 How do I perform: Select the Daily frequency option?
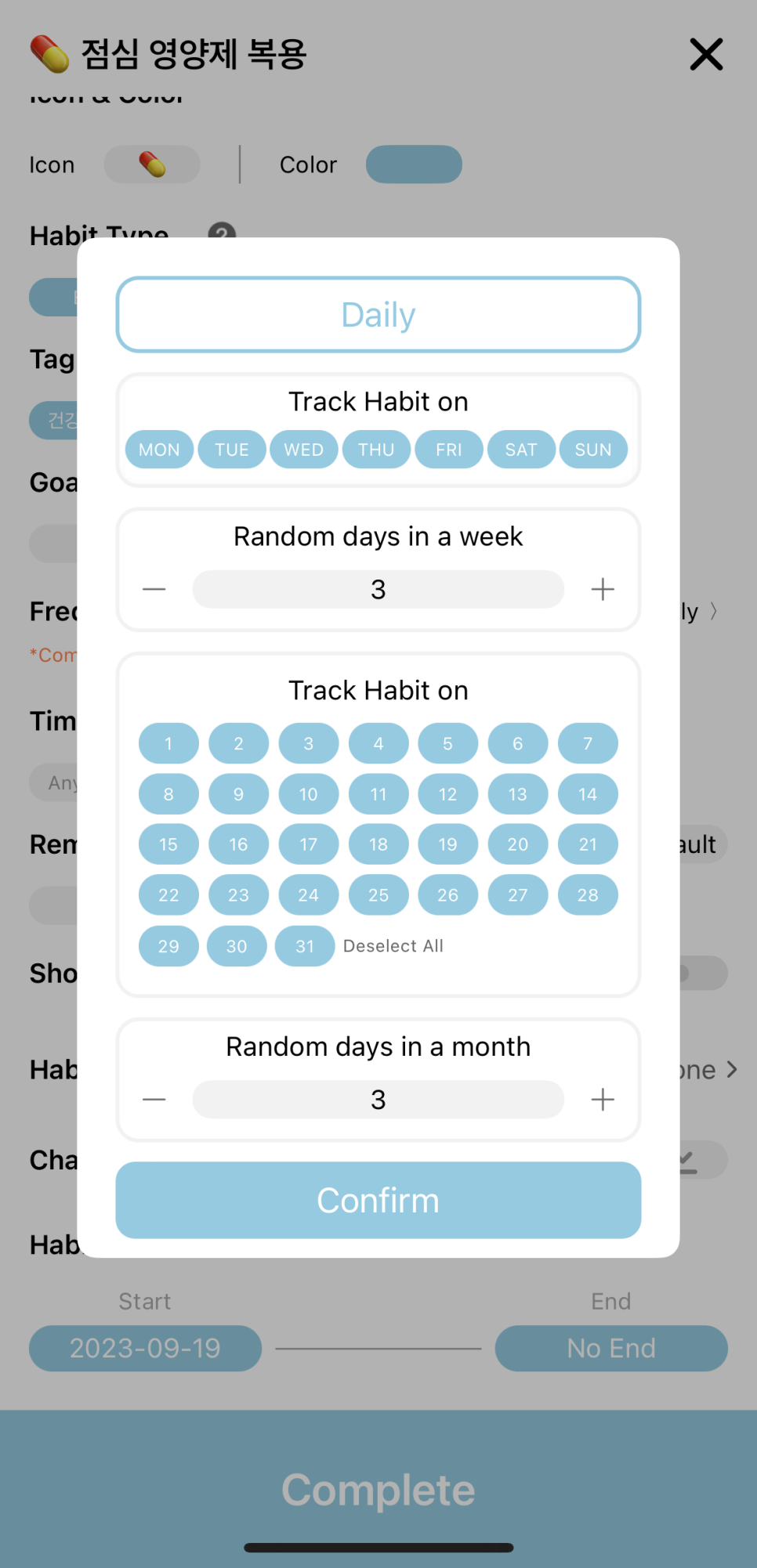[x=378, y=315]
